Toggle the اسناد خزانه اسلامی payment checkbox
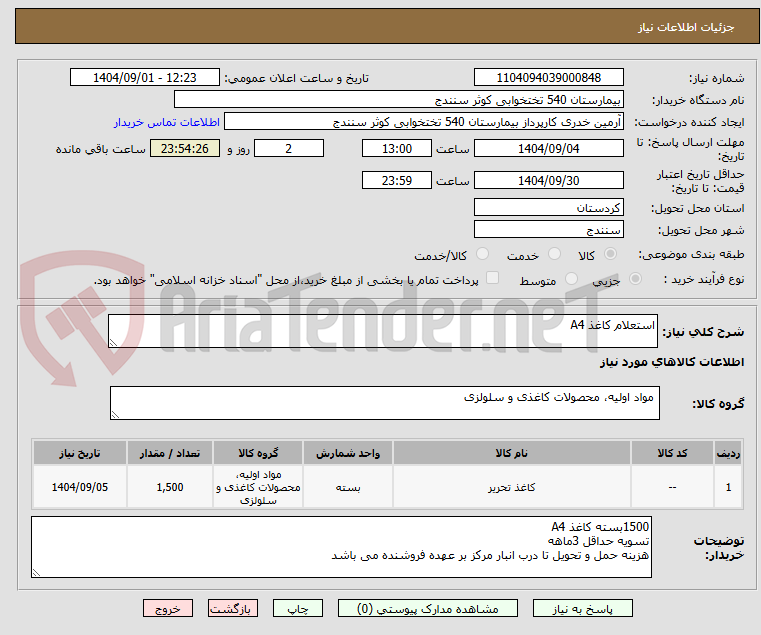 (493, 278)
